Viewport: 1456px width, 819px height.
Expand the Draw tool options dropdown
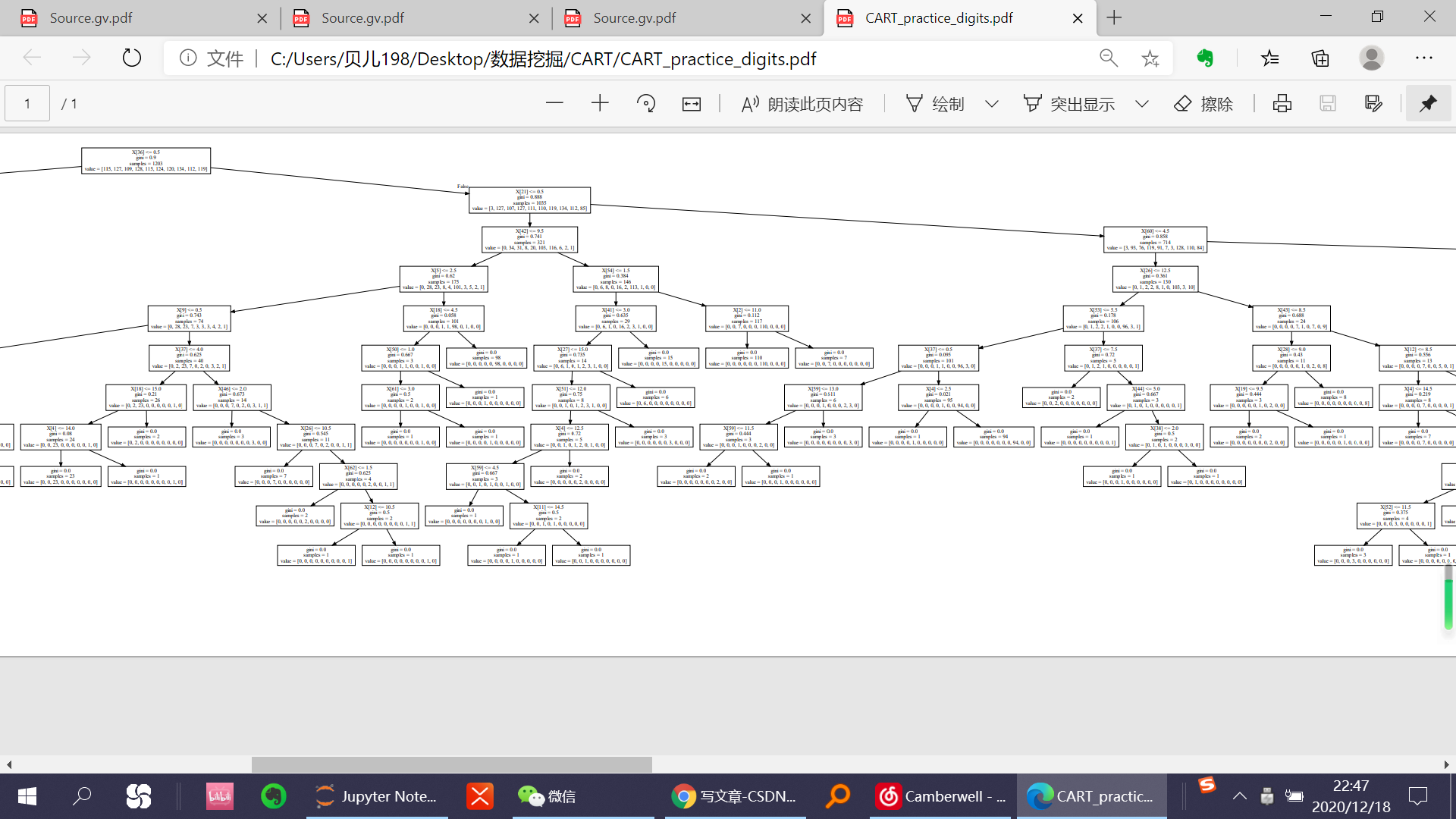coord(992,104)
